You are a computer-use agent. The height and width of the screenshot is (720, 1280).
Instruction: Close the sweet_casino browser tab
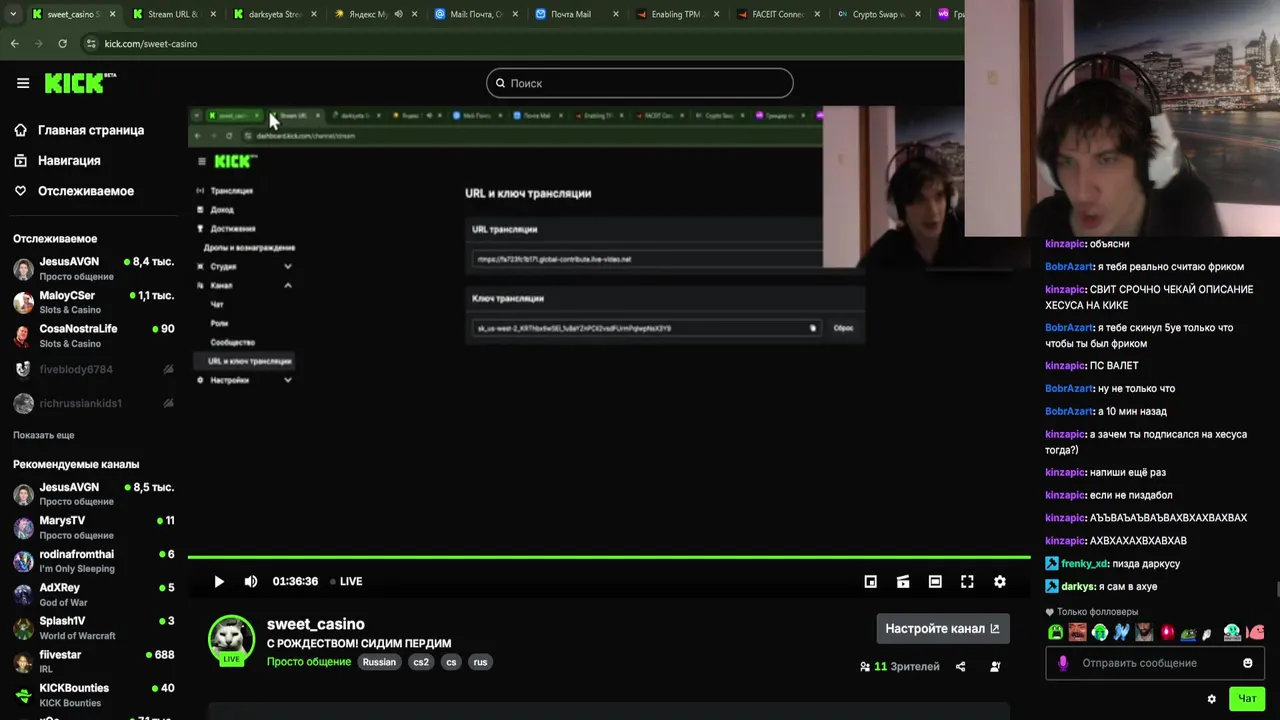(112, 15)
